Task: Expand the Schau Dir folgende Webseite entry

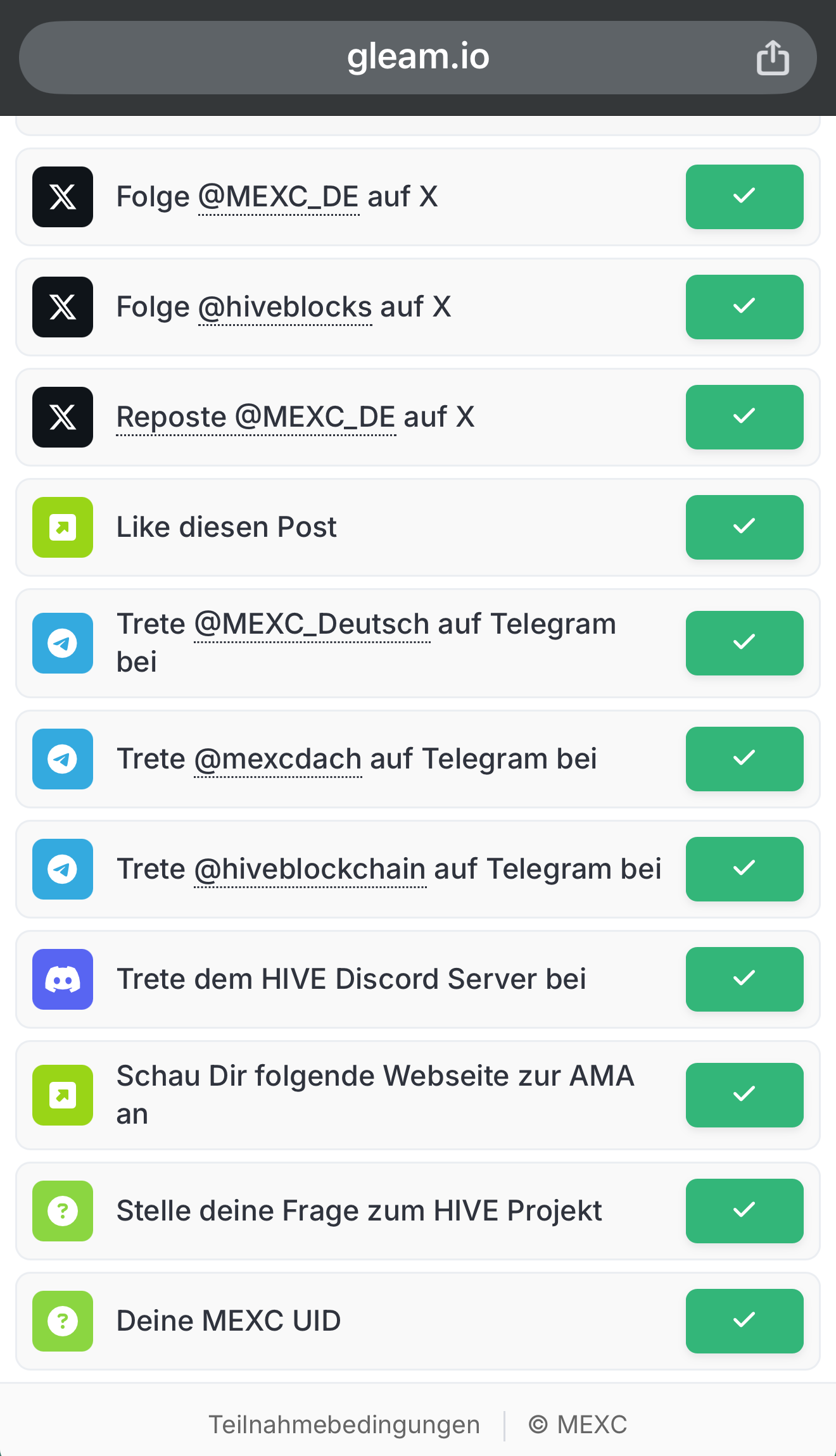Action: (x=375, y=1095)
